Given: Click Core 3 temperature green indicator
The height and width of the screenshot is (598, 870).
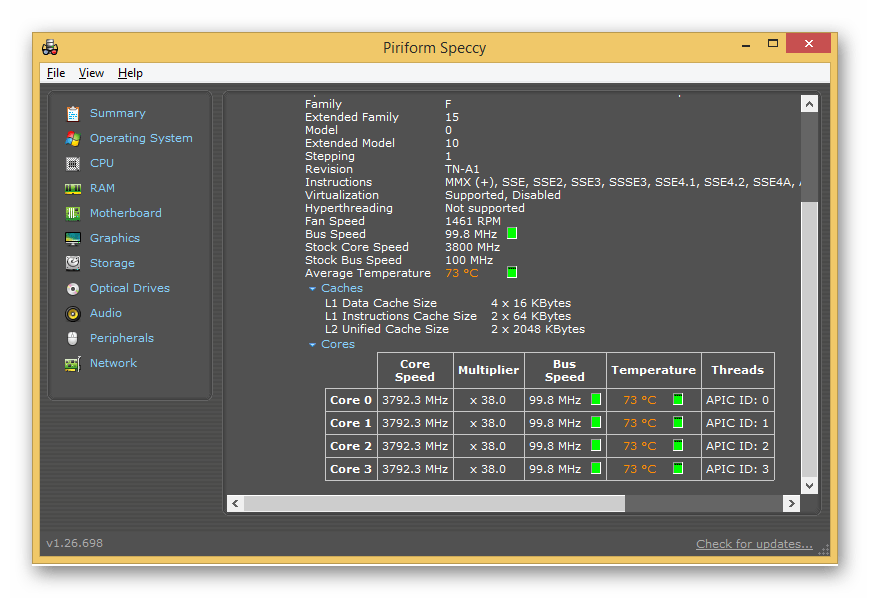Looking at the screenshot, I should coord(678,468).
